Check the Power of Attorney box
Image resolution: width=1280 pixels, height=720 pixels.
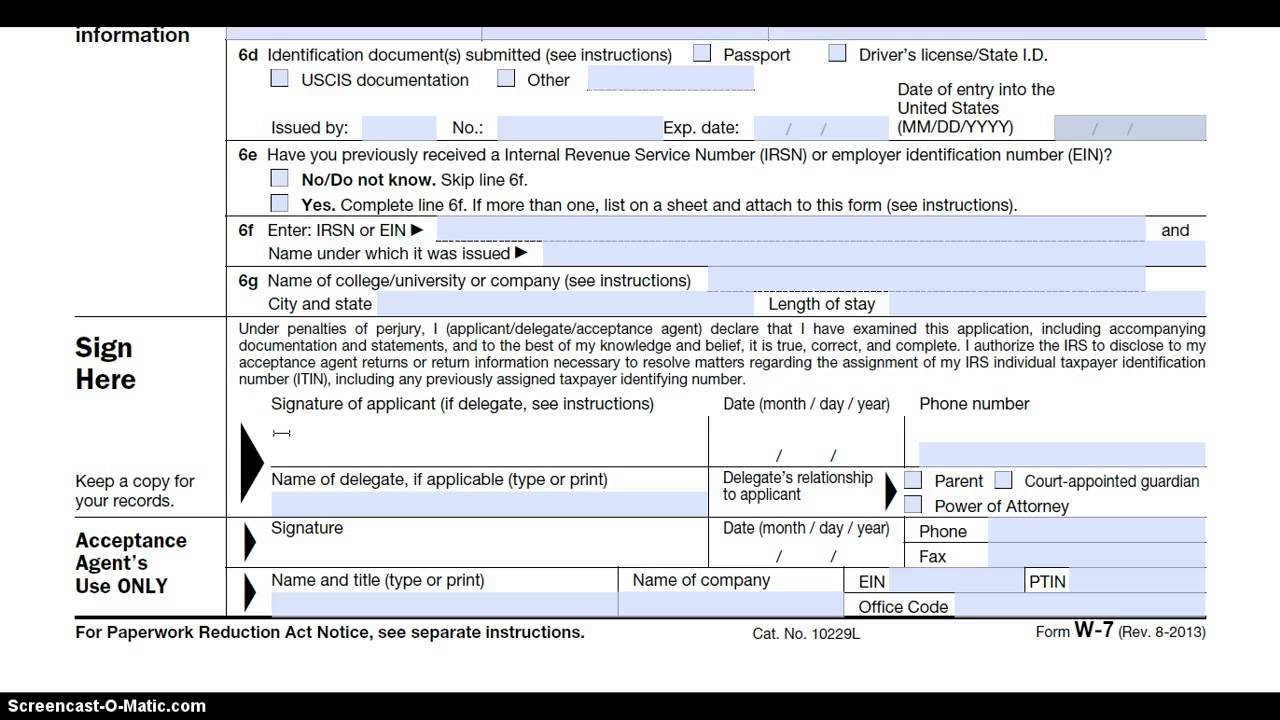tap(913, 505)
